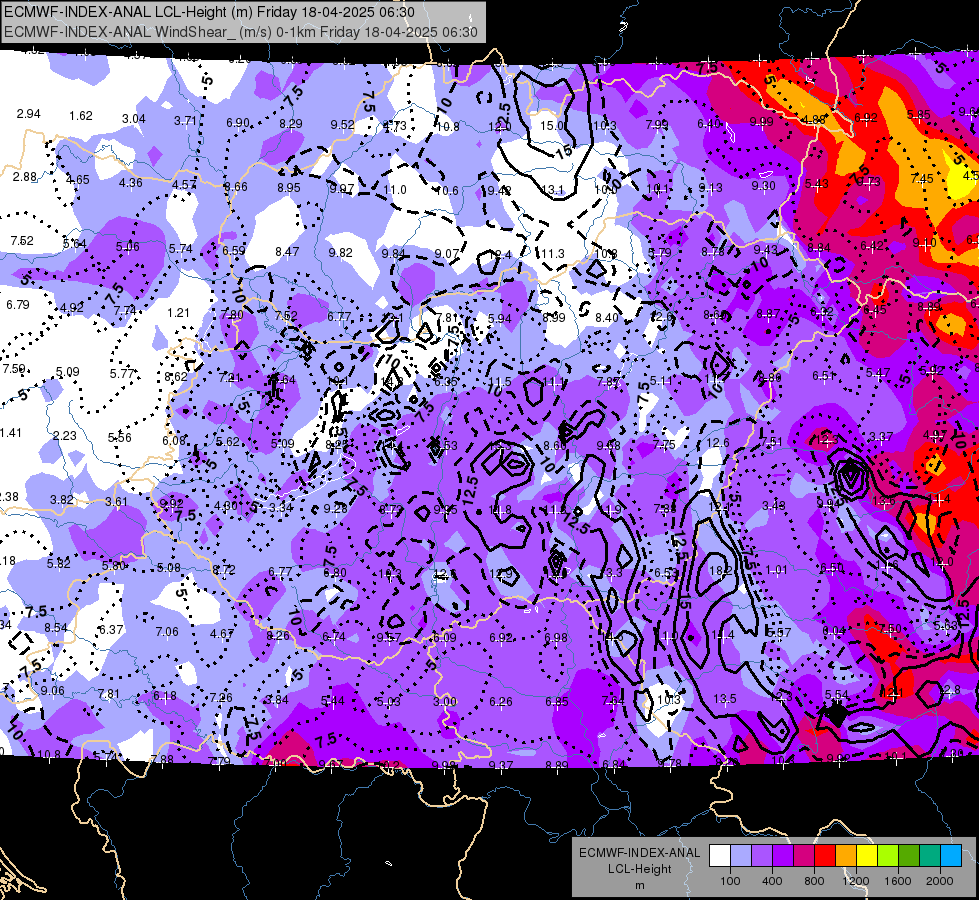The image size is (979, 900).
Task: Click the unit label m in the legend
Action: (639, 885)
